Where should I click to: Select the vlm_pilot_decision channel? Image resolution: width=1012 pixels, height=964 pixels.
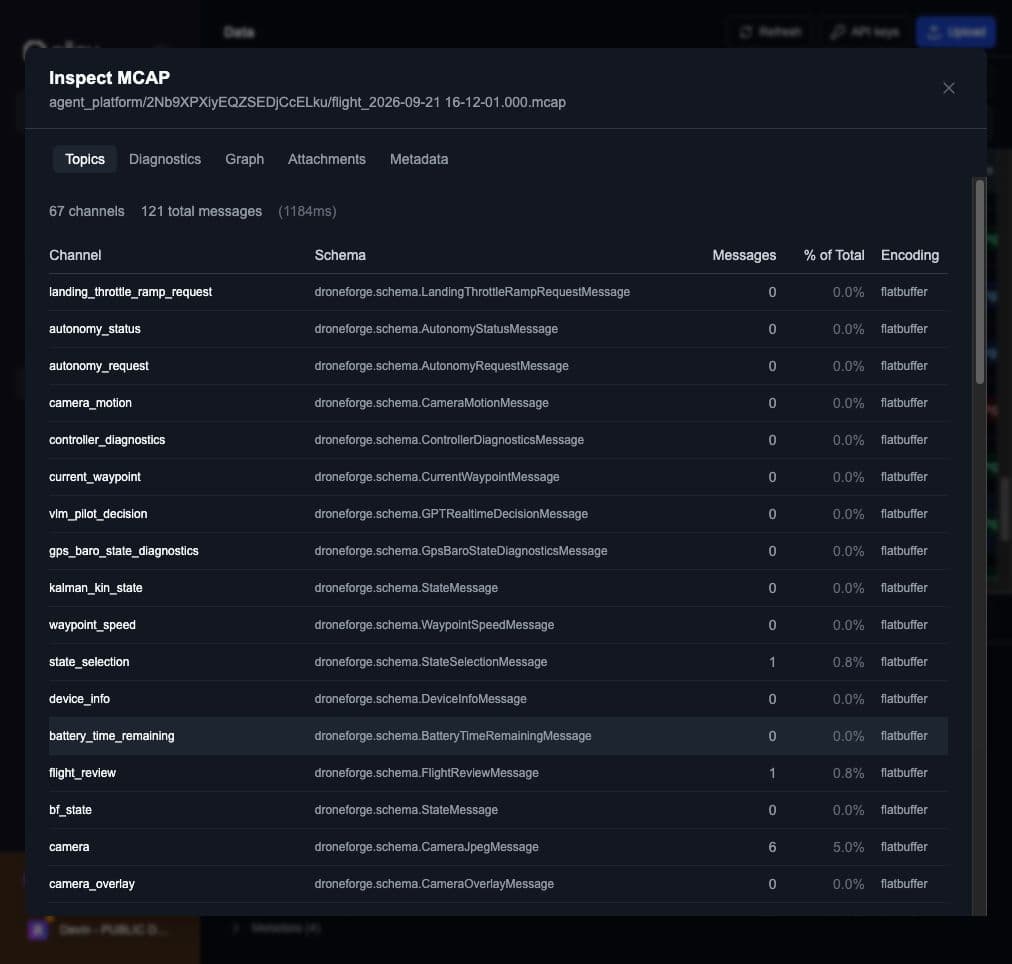(98, 514)
